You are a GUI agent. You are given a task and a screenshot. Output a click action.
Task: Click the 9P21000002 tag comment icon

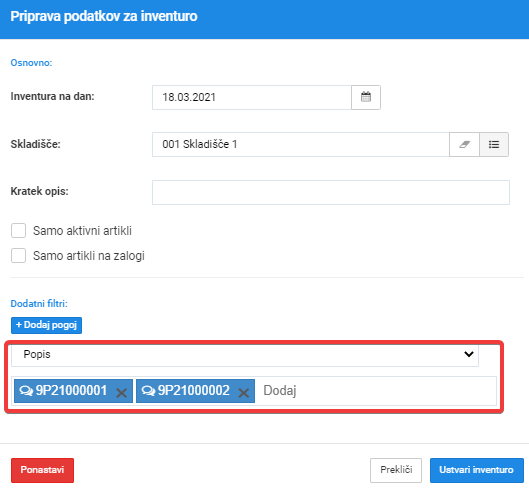pos(148,391)
